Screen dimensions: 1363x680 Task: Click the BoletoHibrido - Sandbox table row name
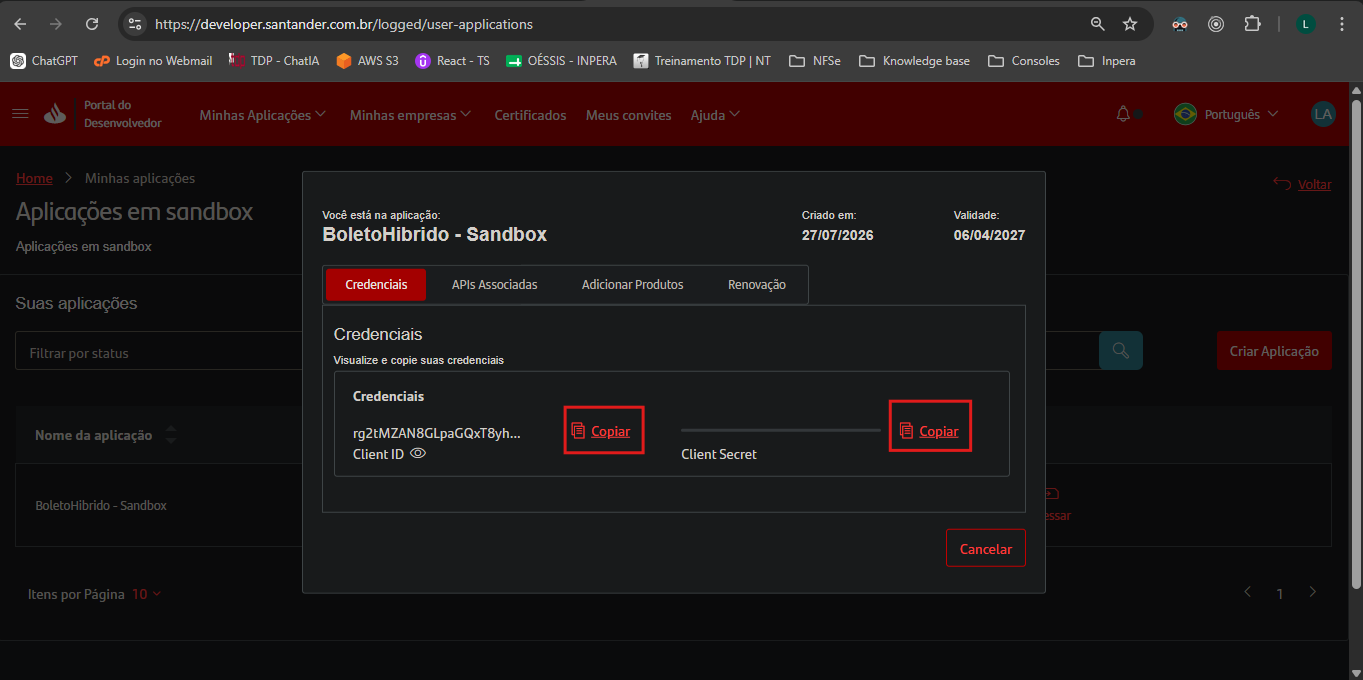click(101, 505)
